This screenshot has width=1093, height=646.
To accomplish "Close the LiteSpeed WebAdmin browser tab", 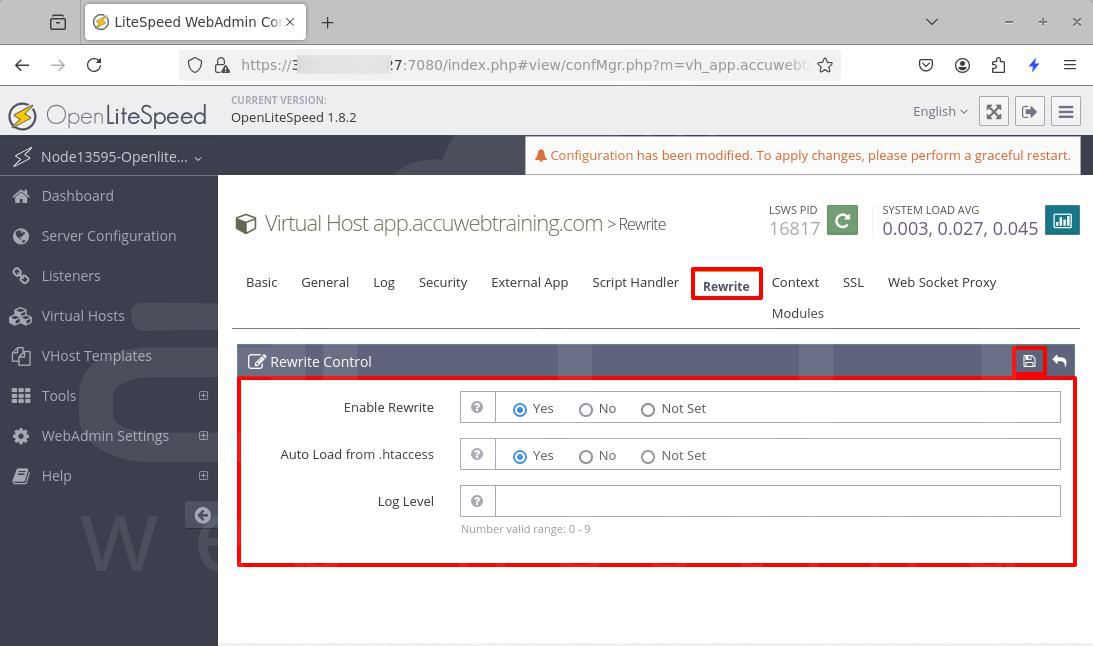I will click(290, 22).
